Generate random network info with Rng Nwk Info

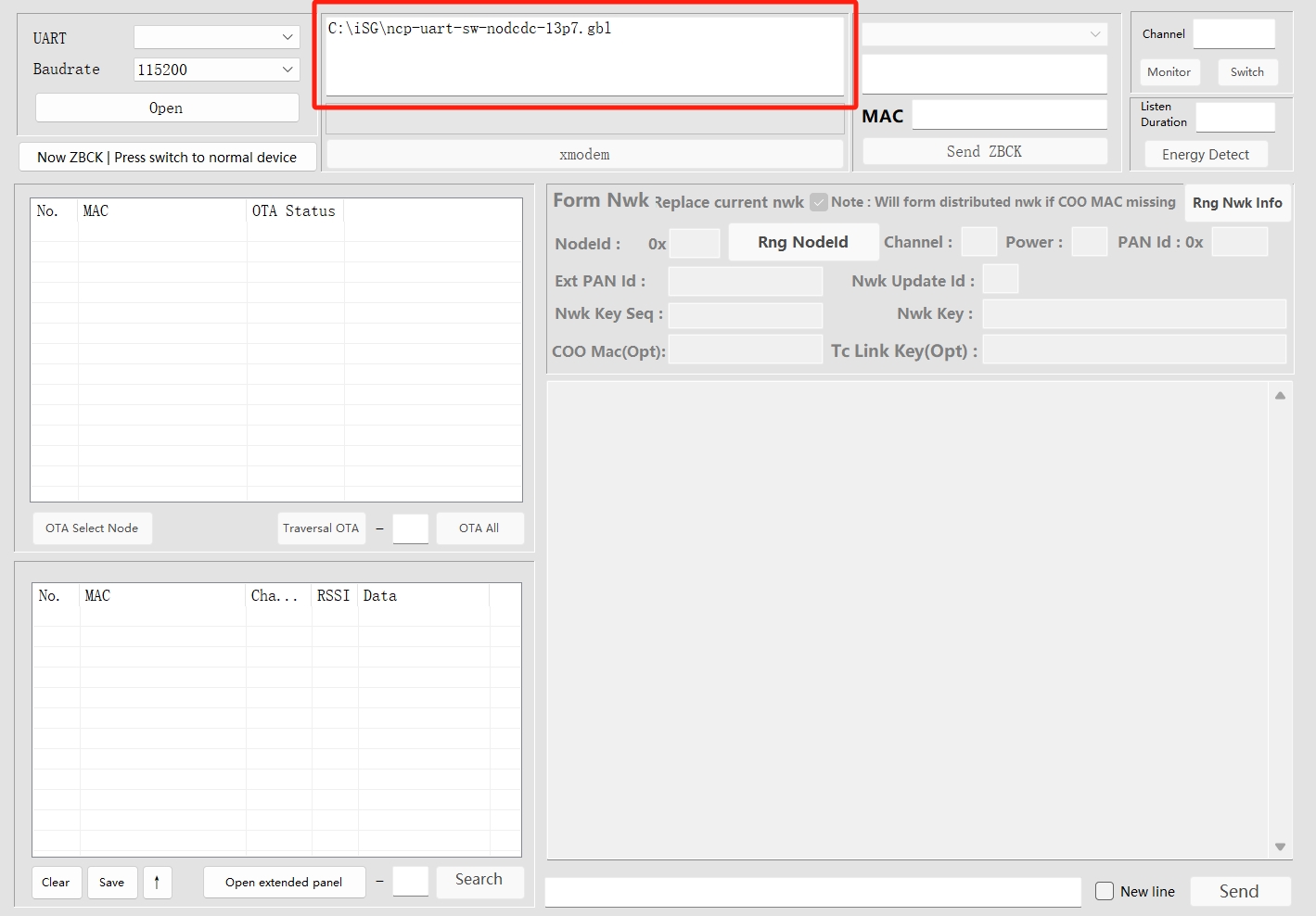(1236, 203)
